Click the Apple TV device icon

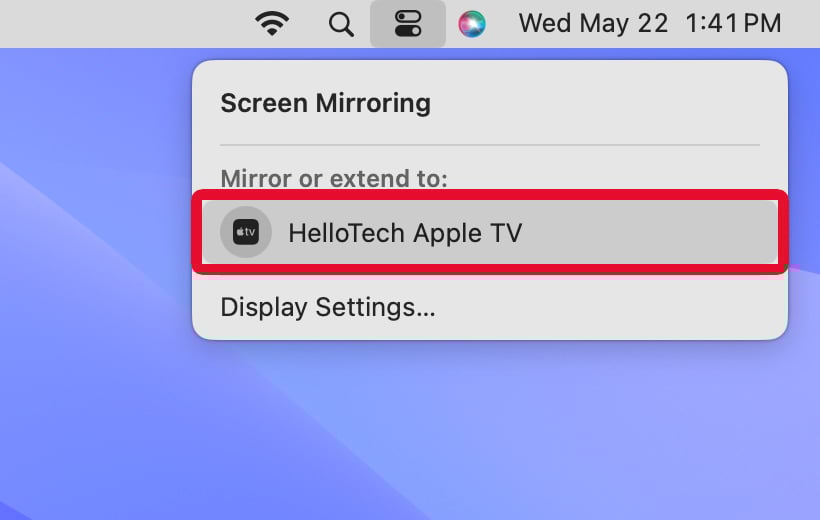(246, 232)
